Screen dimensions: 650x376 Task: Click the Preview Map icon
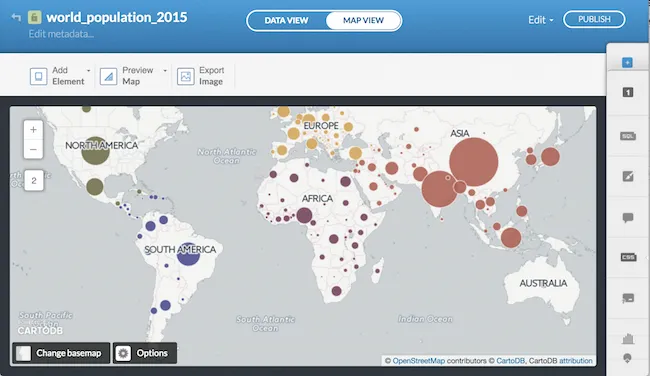point(108,76)
